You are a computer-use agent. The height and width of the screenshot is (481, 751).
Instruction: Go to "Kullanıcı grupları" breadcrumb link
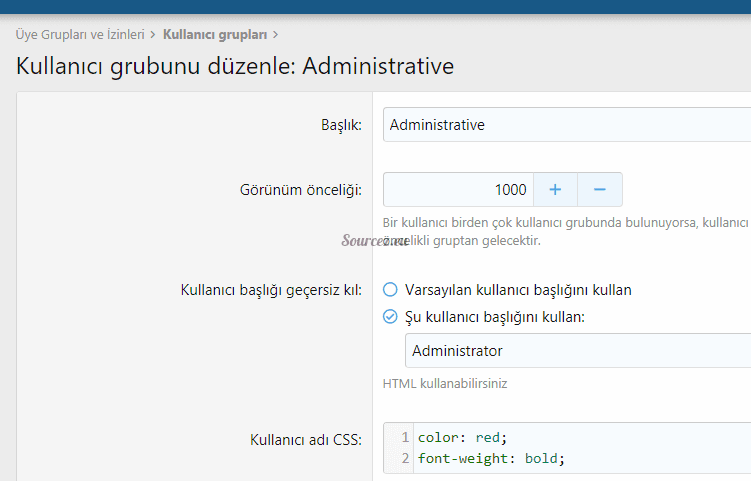tap(214, 34)
